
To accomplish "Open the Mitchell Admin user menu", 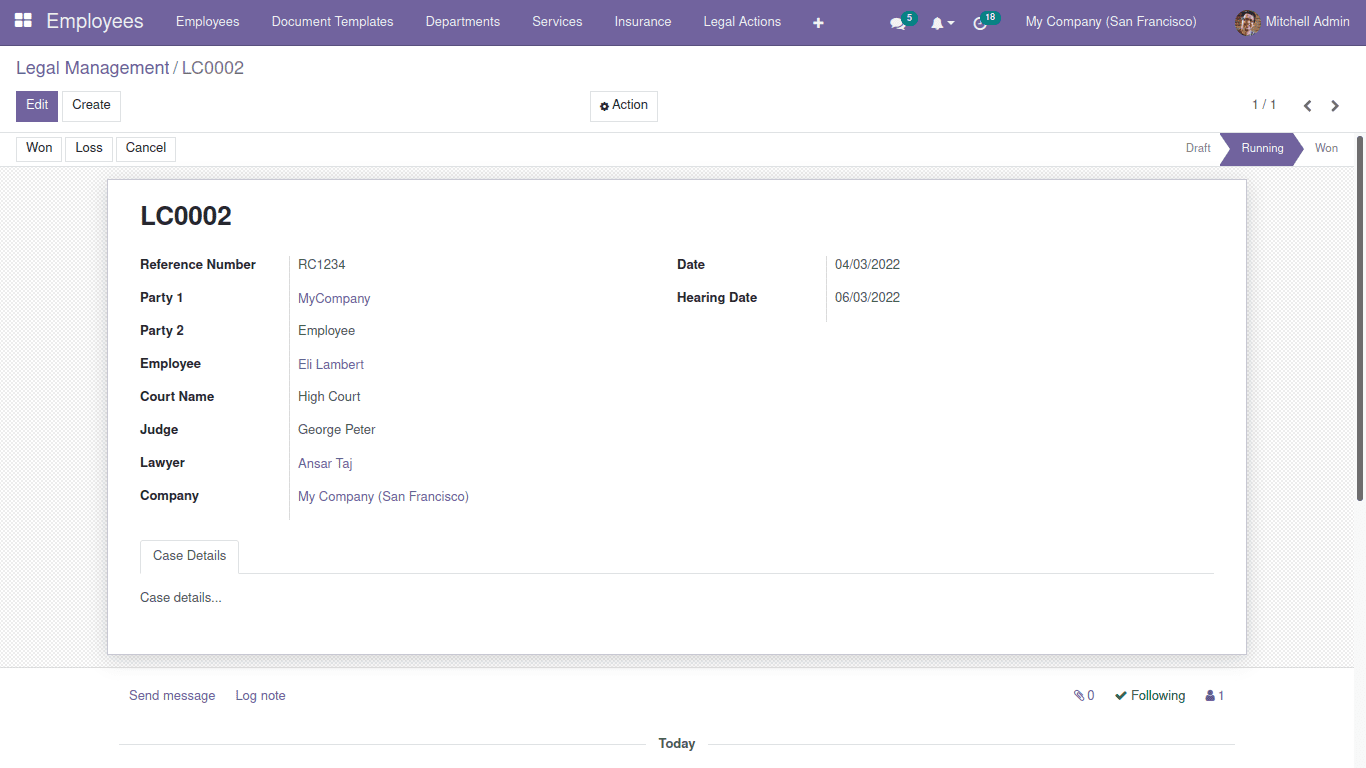I will (x=1305, y=21).
